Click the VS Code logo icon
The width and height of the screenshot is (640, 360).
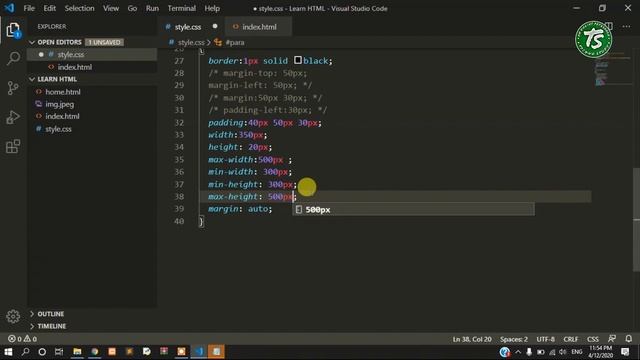coord(9,8)
